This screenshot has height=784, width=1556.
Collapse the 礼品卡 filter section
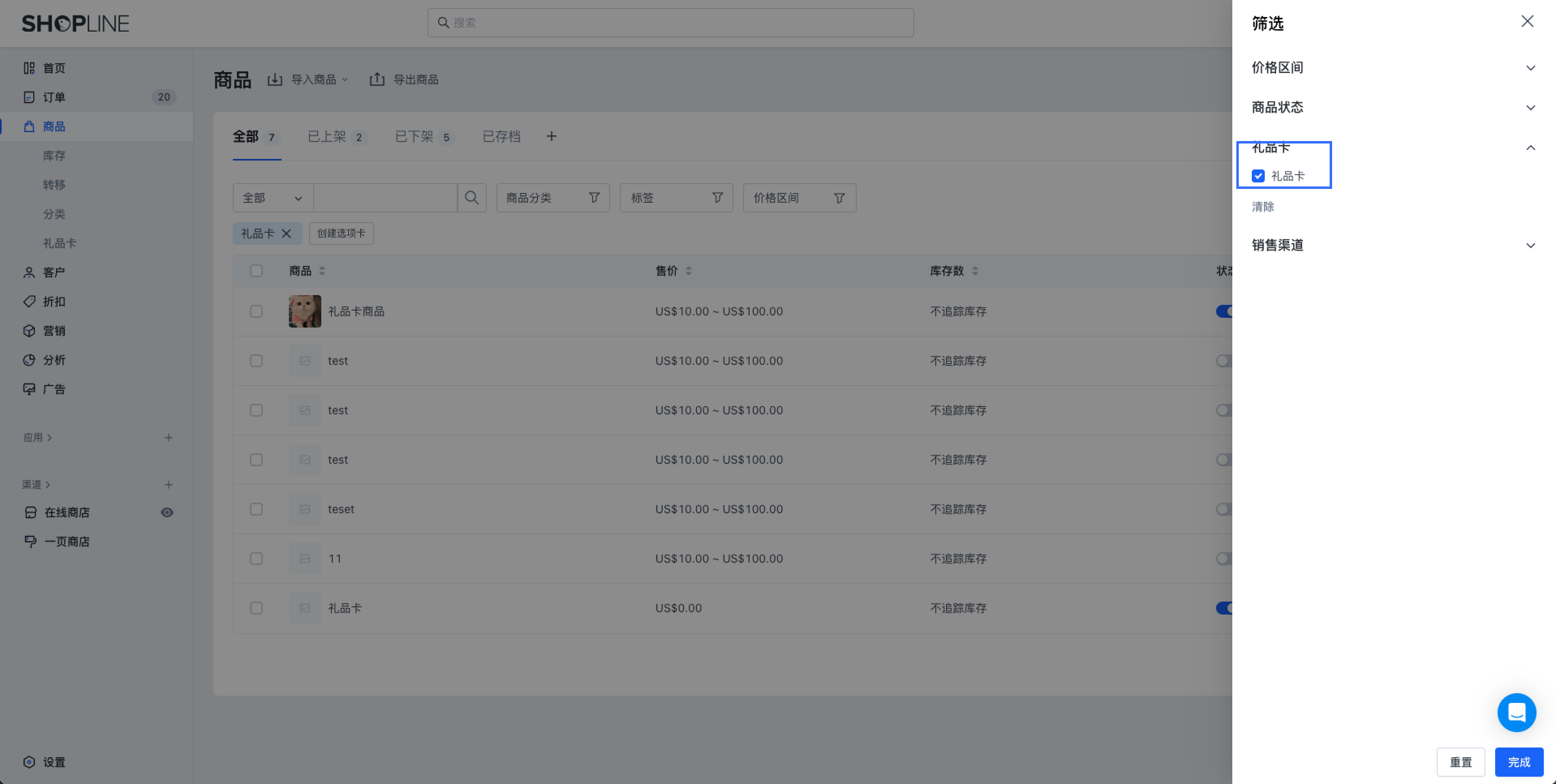[x=1530, y=148]
